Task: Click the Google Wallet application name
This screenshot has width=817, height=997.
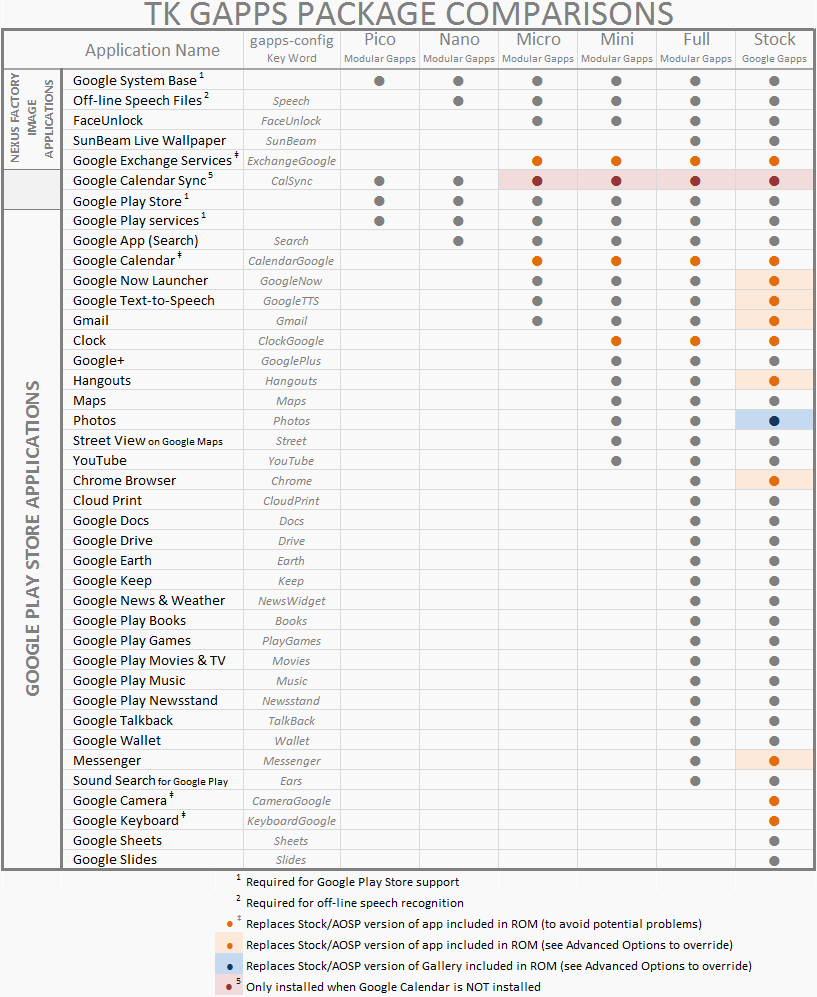Action: 117,741
